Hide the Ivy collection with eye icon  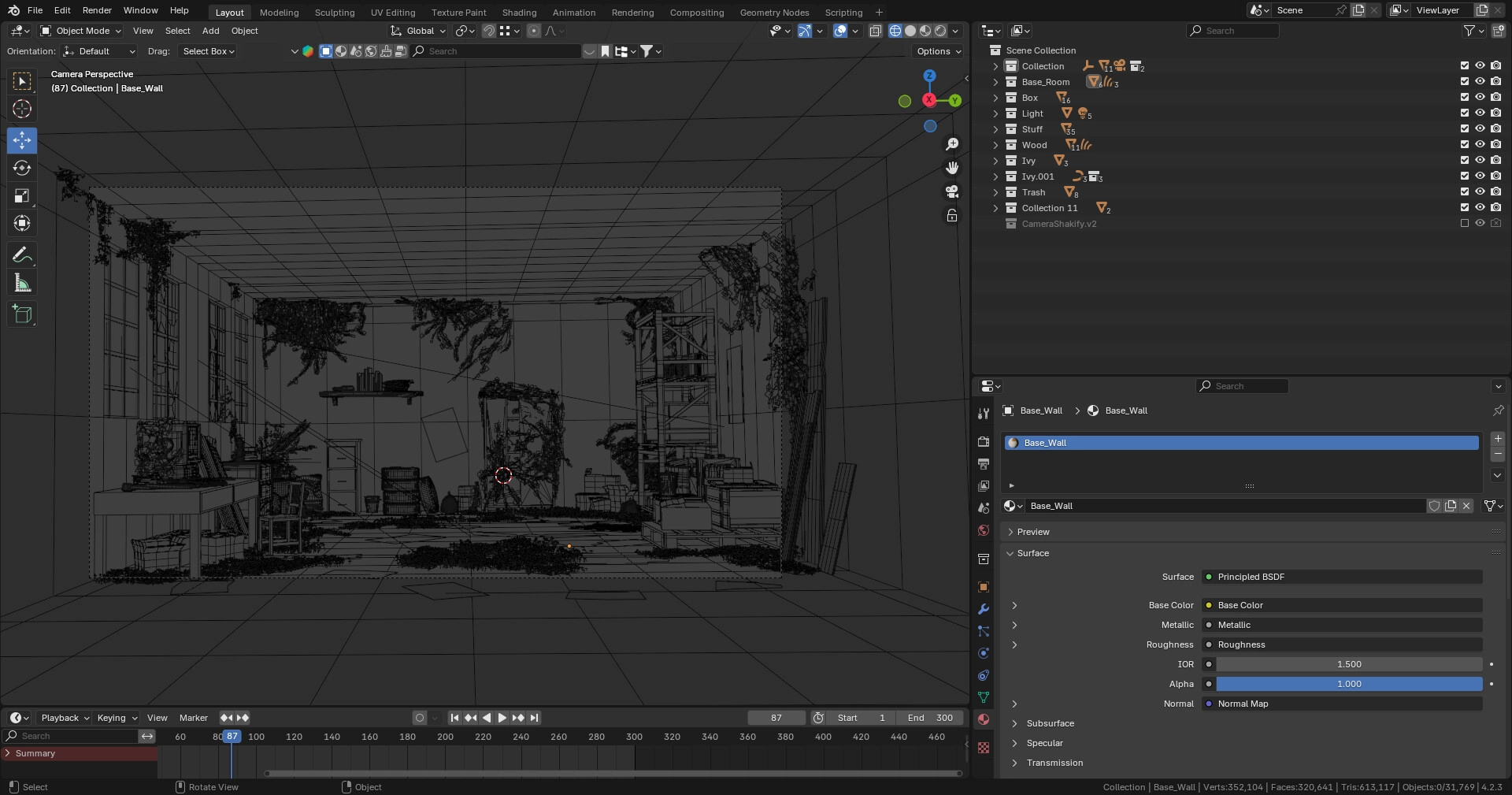[1480, 160]
